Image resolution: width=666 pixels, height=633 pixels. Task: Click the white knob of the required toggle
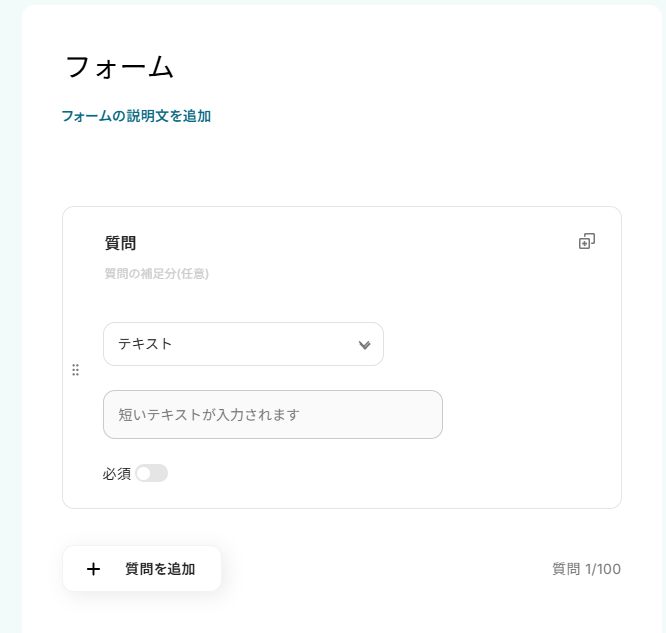144,473
